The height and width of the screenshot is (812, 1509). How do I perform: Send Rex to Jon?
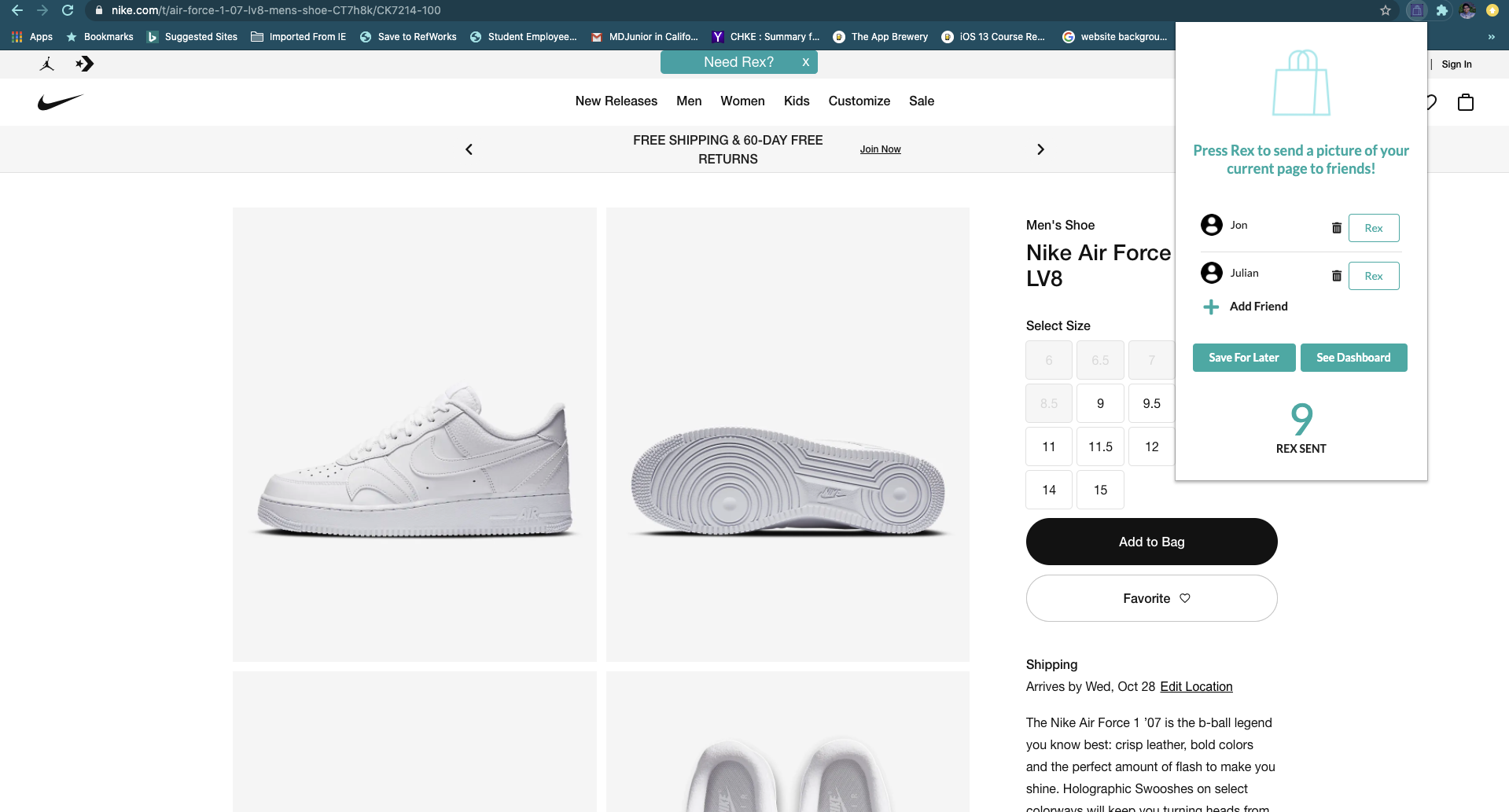tap(1374, 228)
